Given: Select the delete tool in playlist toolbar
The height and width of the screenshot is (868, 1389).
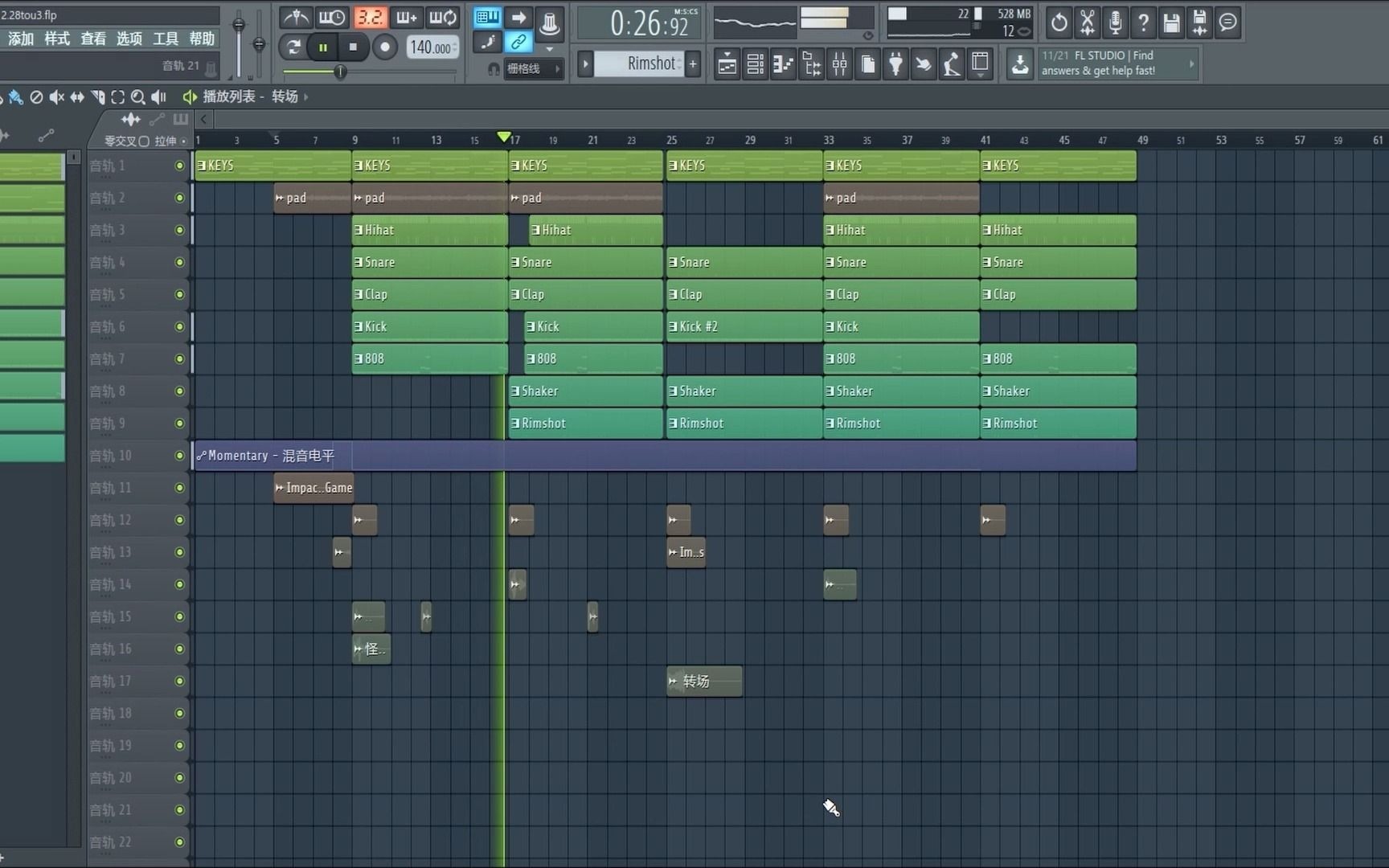Looking at the screenshot, I should point(36,96).
